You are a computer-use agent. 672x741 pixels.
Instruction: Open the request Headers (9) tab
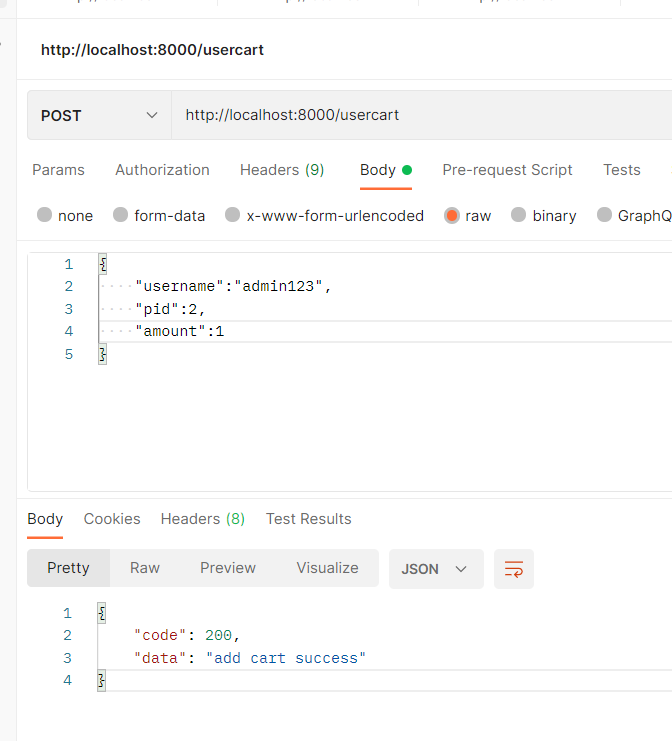(x=282, y=170)
